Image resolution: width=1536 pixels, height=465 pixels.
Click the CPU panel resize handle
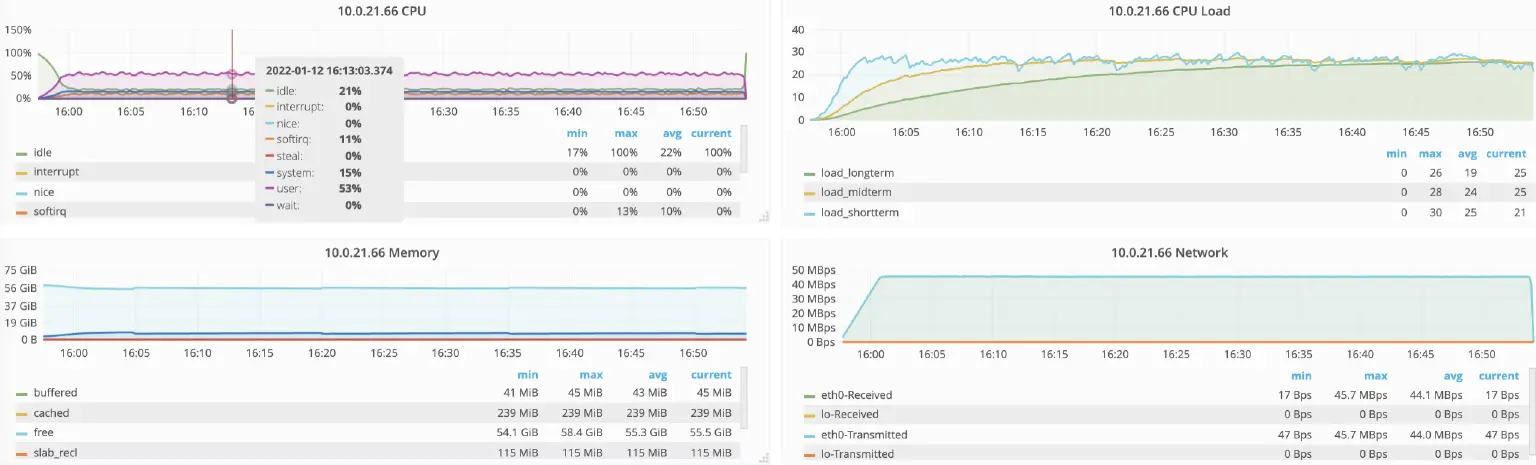(763, 216)
